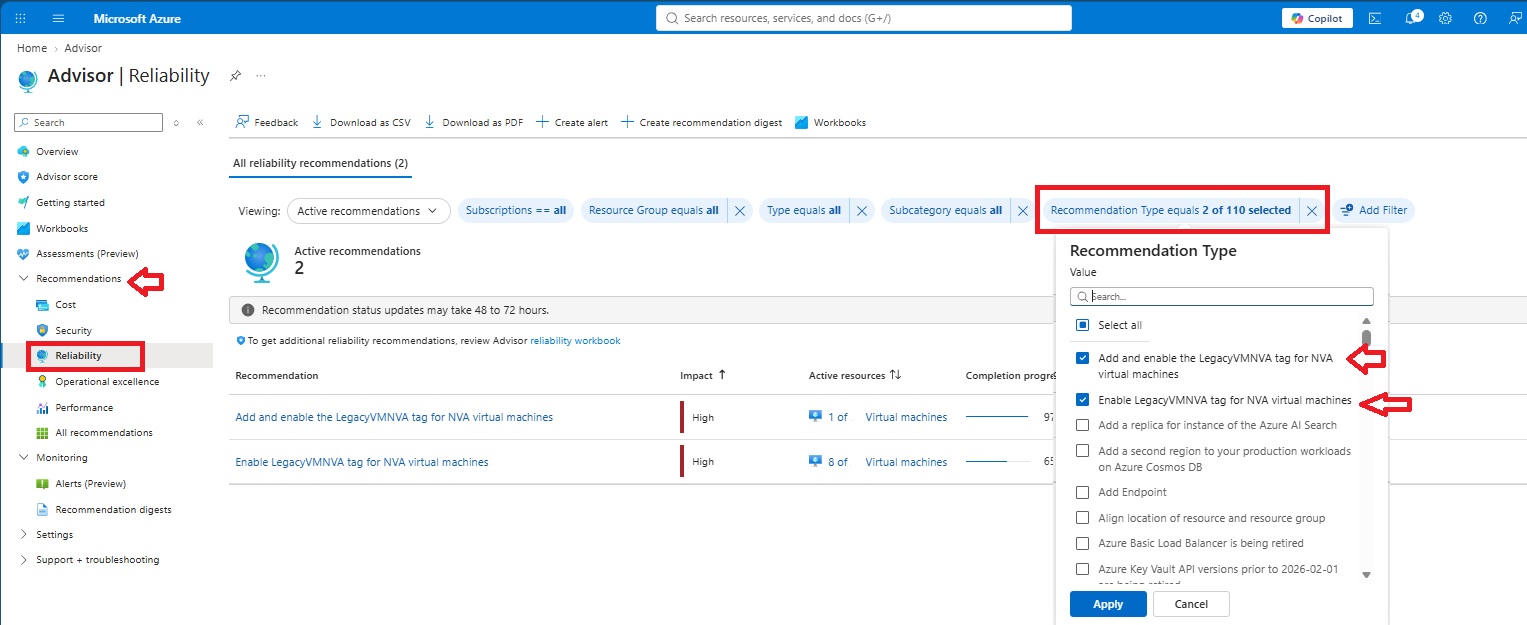The width and height of the screenshot is (1527, 625).
Task: Open the hamburger portal menu
Action: [x=58, y=18]
